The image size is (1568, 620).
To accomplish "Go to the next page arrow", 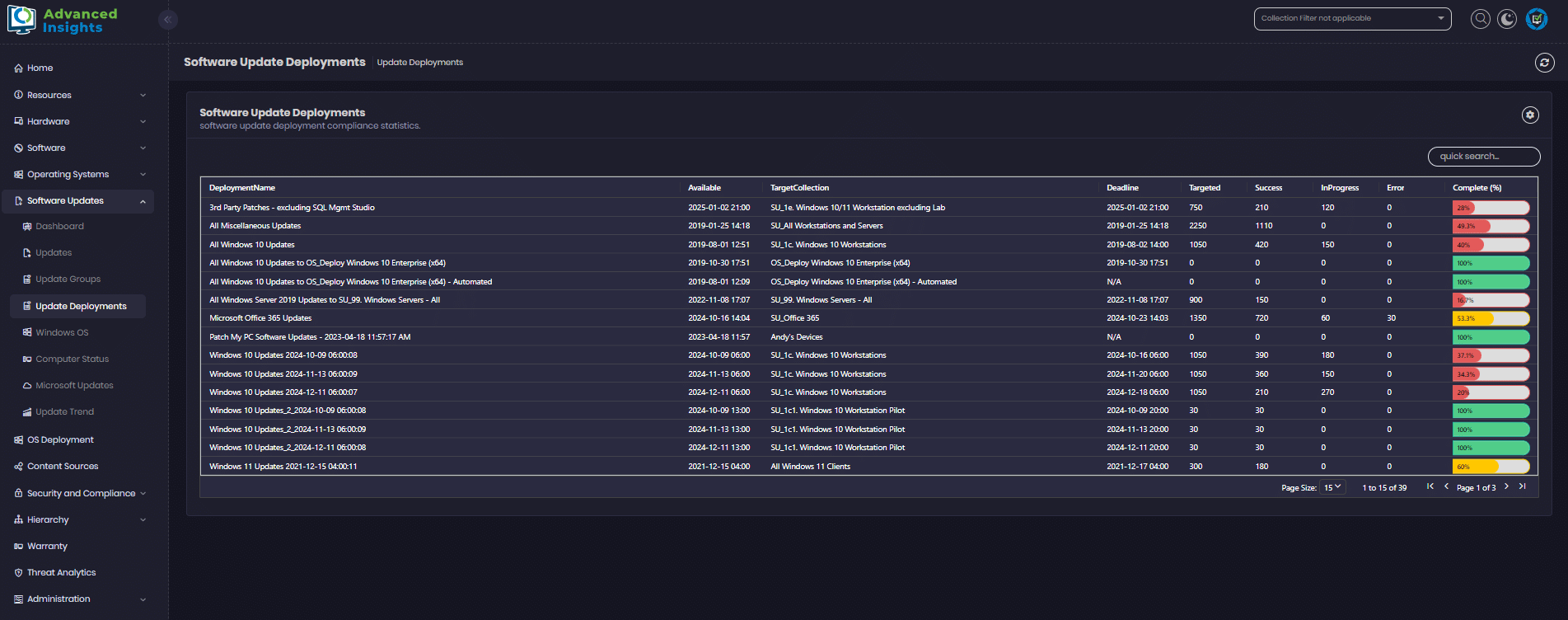I will tap(1506, 486).
